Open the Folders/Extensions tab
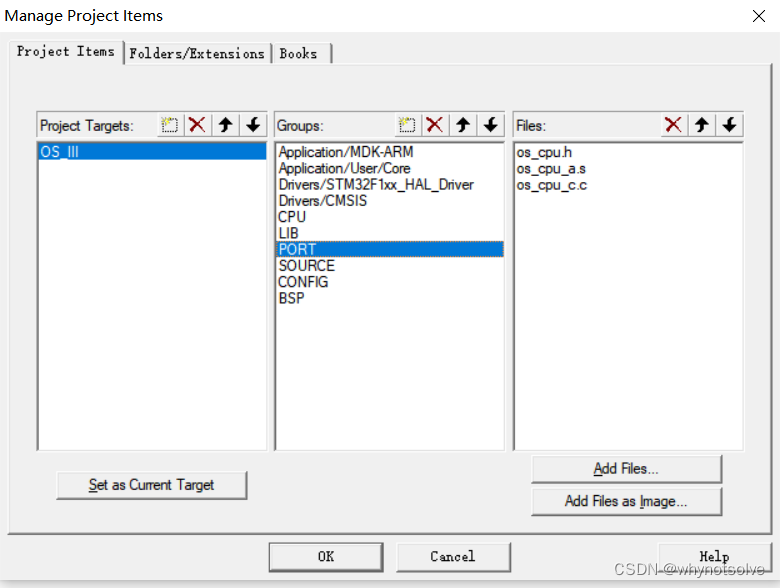The width and height of the screenshot is (780, 588). tap(197, 53)
